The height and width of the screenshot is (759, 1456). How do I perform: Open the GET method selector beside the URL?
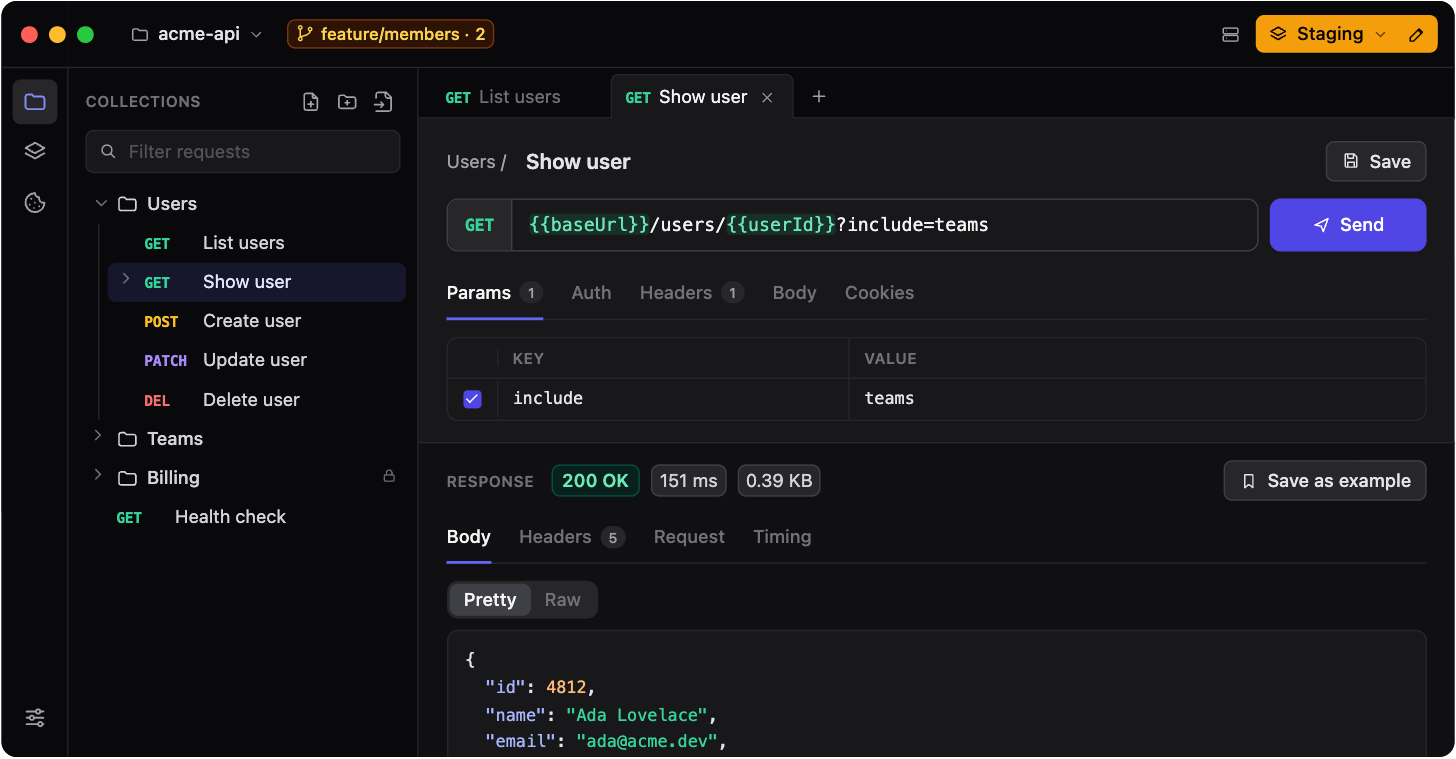pyautogui.click(x=480, y=225)
